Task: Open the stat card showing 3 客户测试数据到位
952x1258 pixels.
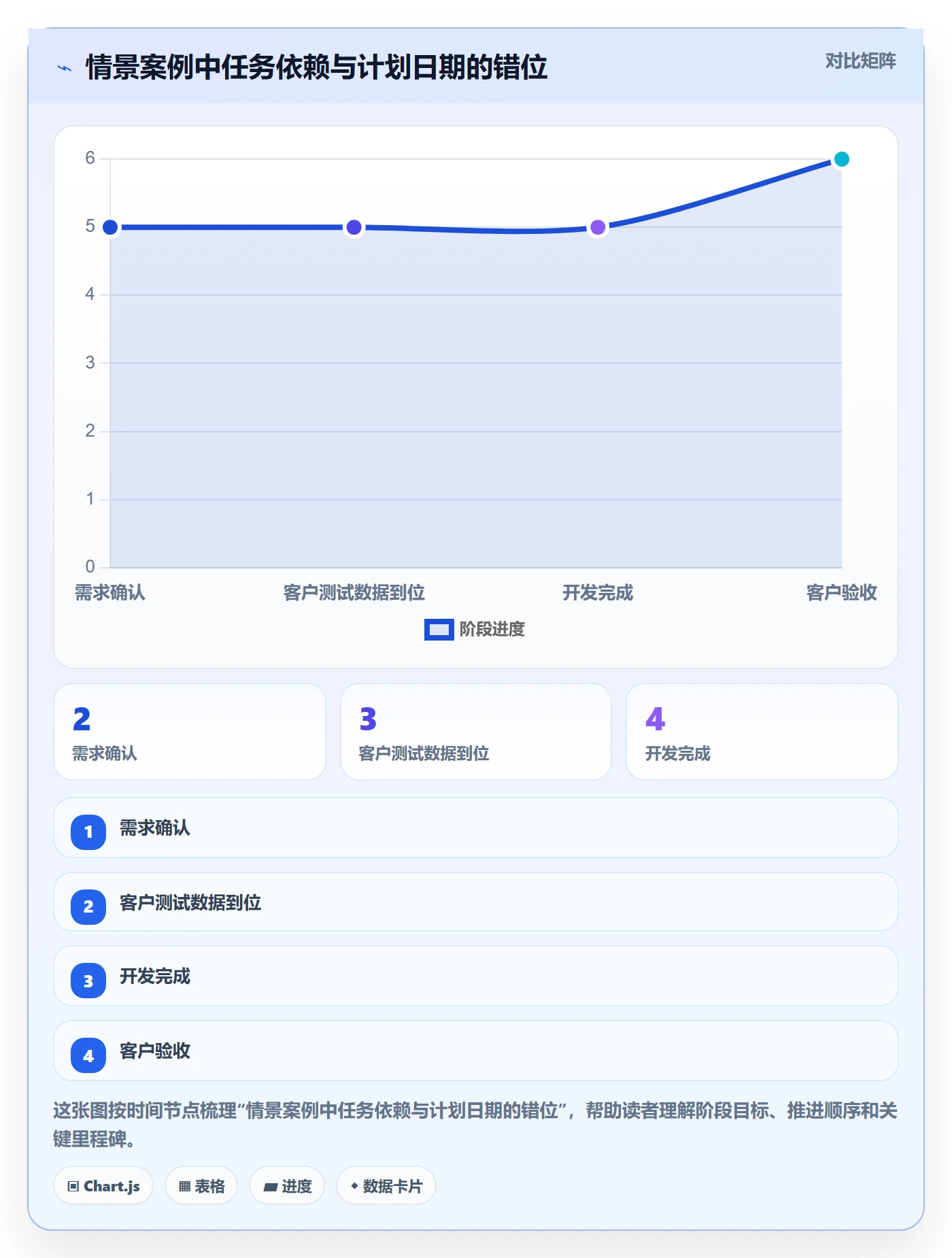Action: point(476,732)
